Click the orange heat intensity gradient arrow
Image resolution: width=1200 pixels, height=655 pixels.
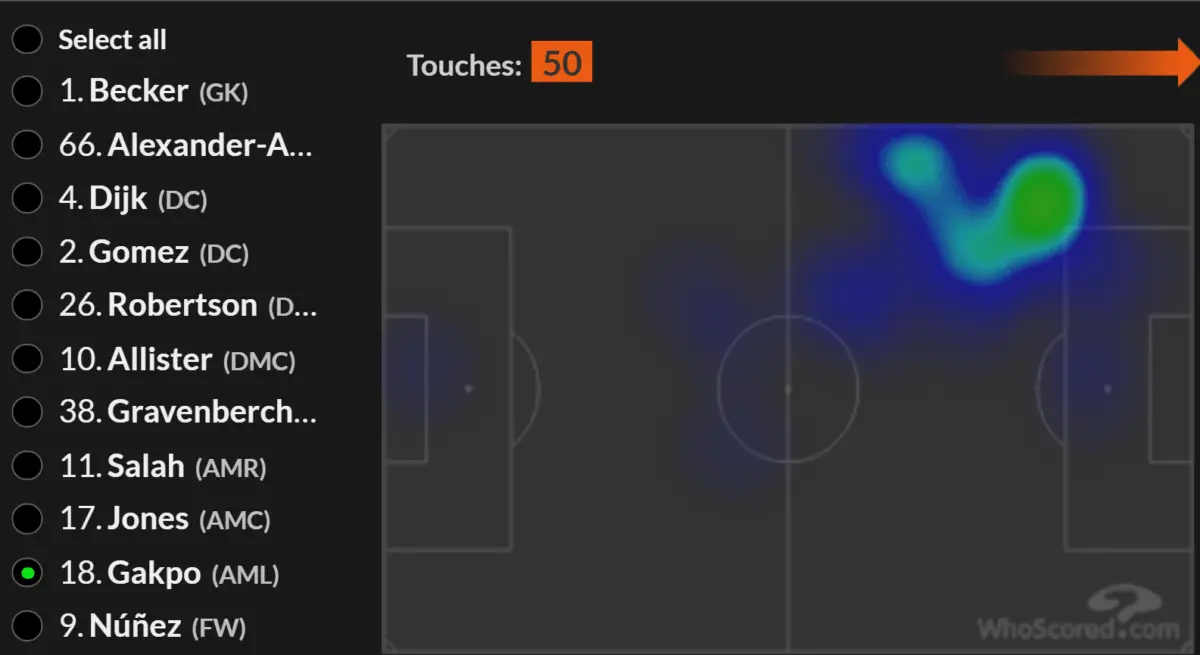point(1100,62)
